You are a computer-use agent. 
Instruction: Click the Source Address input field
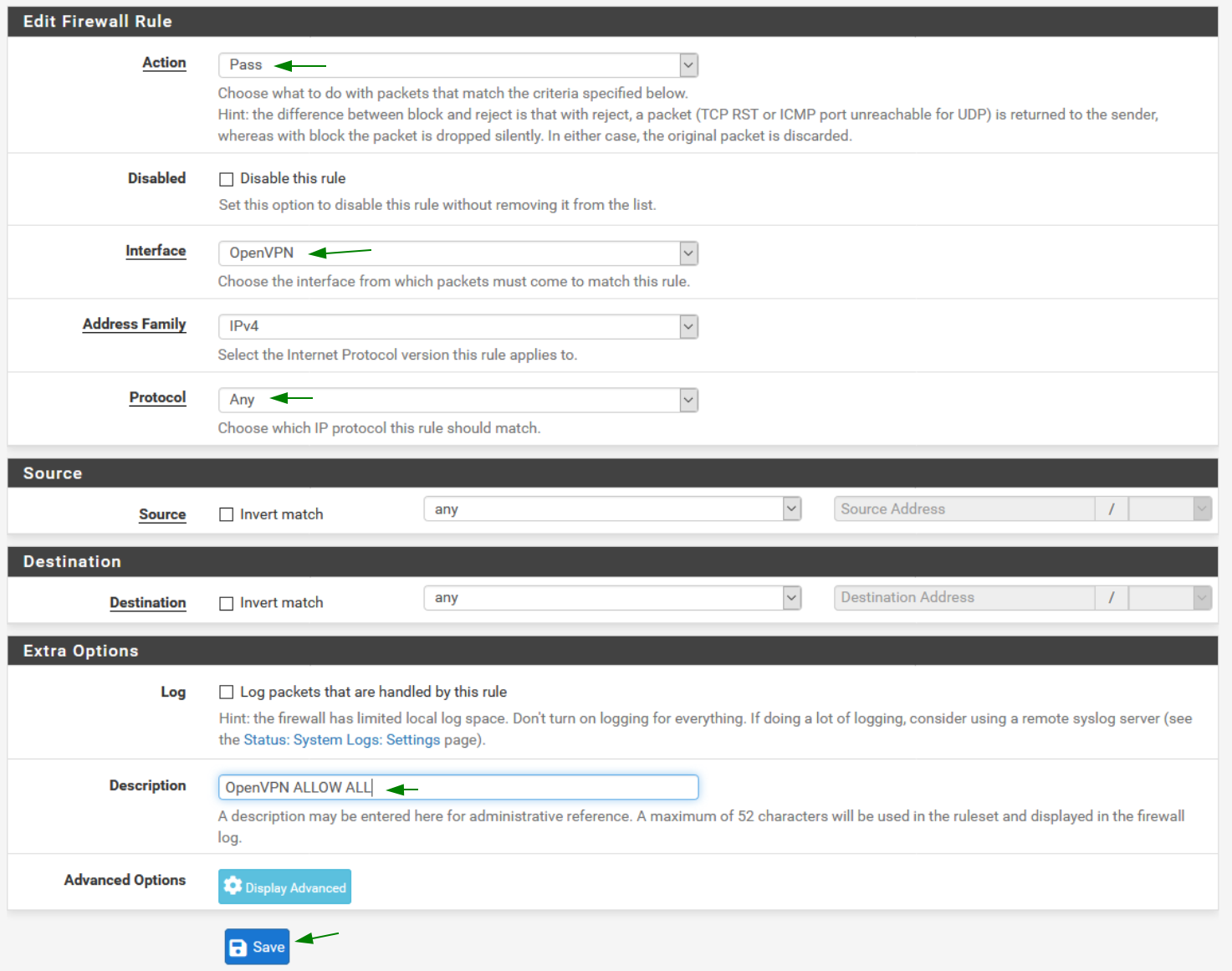click(x=964, y=508)
